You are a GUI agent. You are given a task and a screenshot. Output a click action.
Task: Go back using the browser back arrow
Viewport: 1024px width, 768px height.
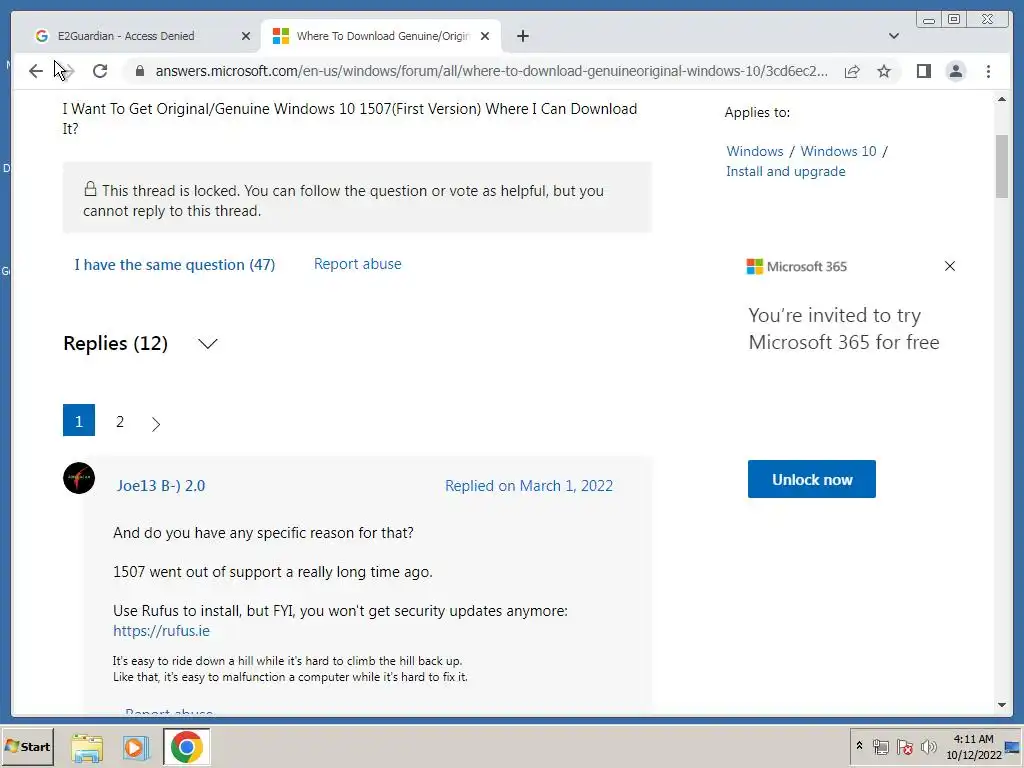[35, 71]
